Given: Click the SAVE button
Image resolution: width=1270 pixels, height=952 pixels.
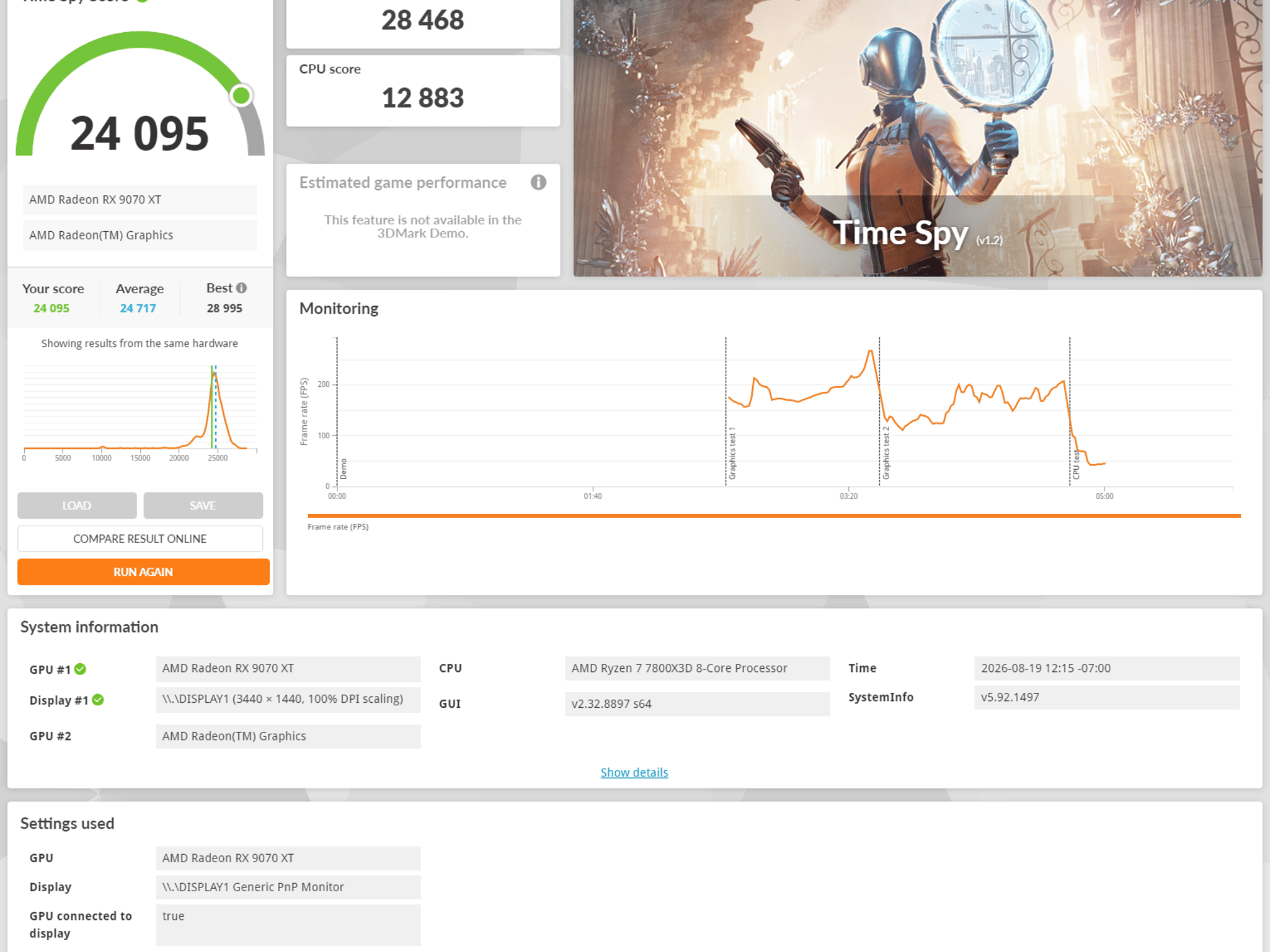Looking at the screenshot, I should click(x=203, y=506).
